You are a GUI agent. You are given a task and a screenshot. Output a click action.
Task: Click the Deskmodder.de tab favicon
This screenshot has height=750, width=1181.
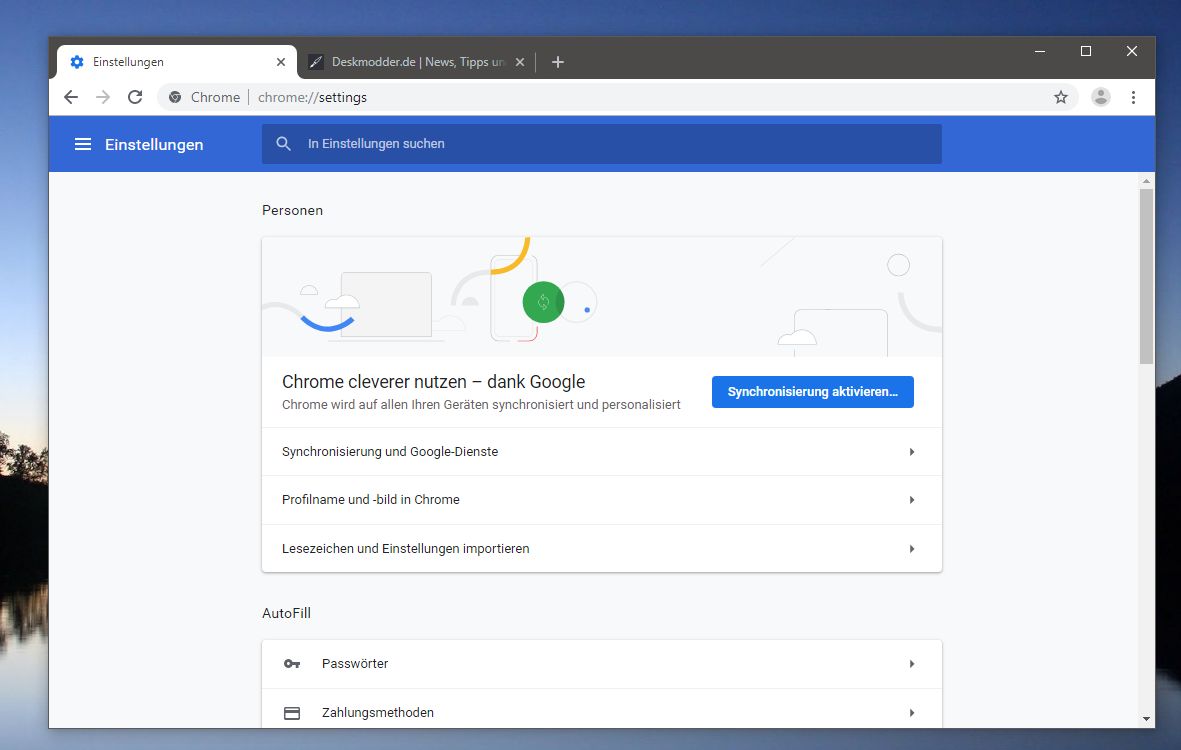coord(316,62)
